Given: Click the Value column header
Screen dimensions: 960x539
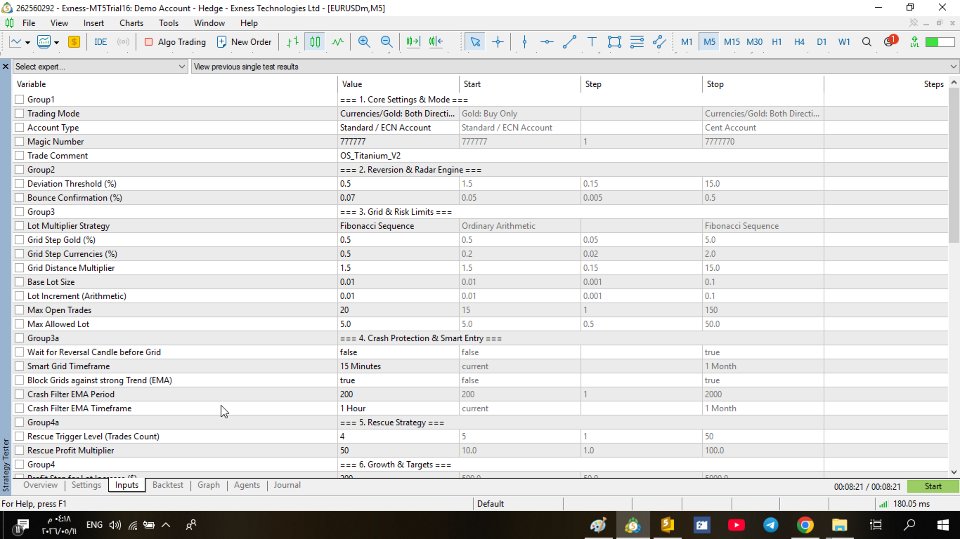Looking at the screenshot, I should pyautogui.click(x=398, y=84).
